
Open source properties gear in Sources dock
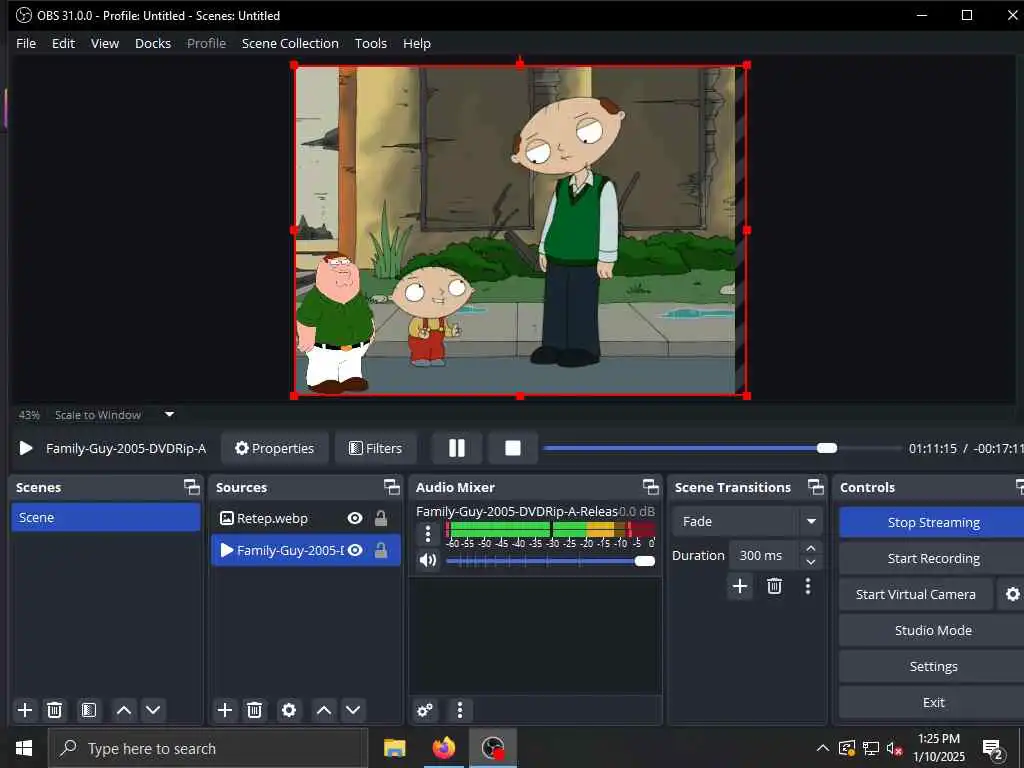click(289, 710)
